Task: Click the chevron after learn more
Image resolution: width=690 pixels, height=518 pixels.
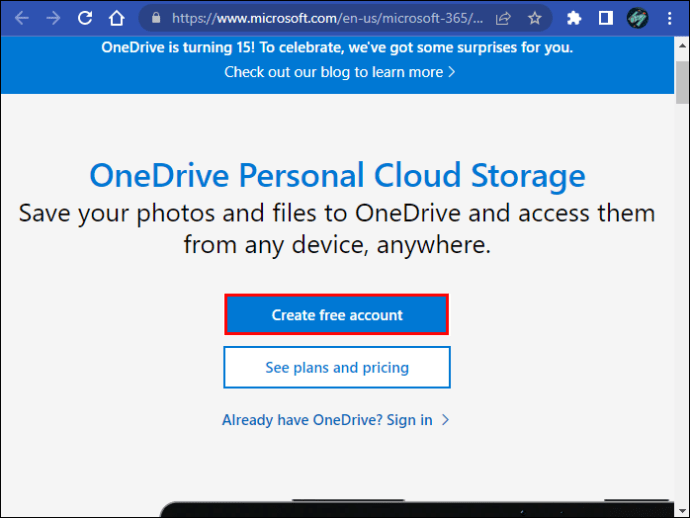Action: click(452, 72)
